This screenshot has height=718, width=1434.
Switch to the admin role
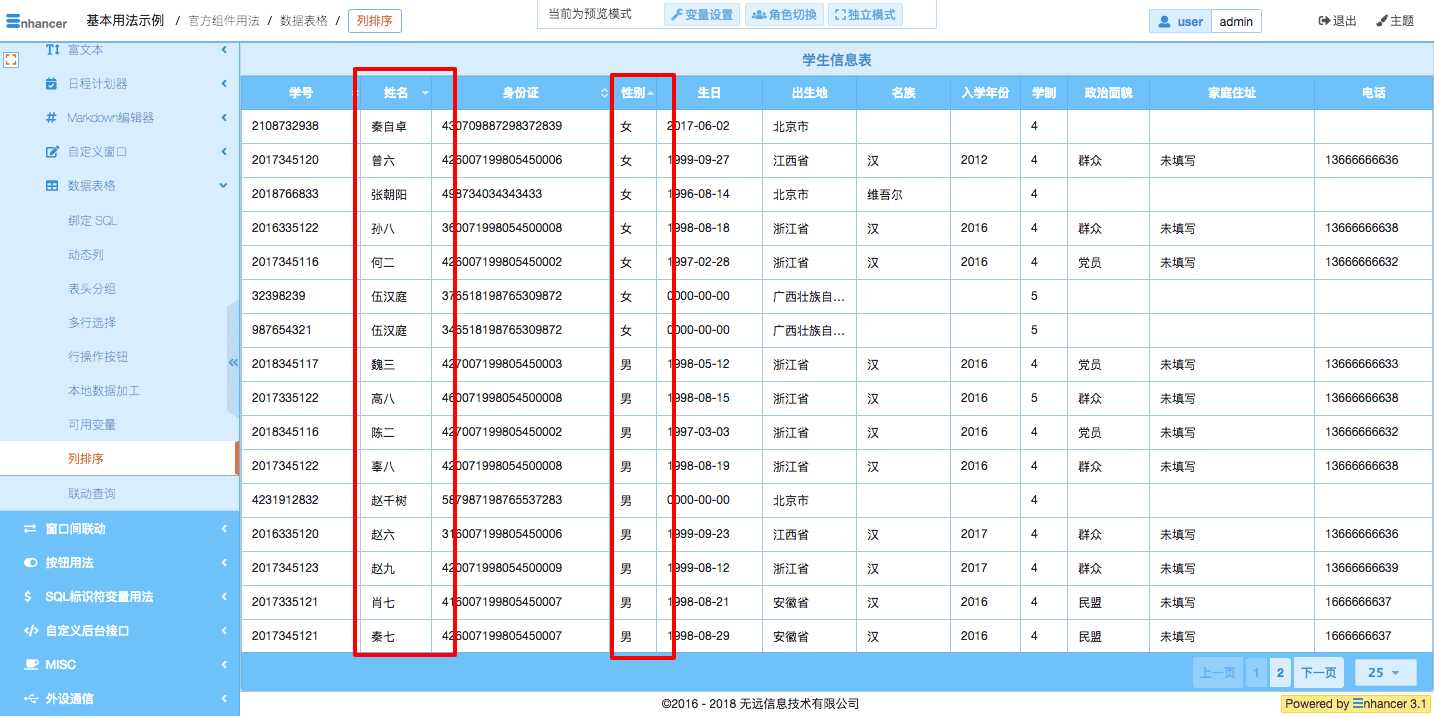[x=1236, y=22]
